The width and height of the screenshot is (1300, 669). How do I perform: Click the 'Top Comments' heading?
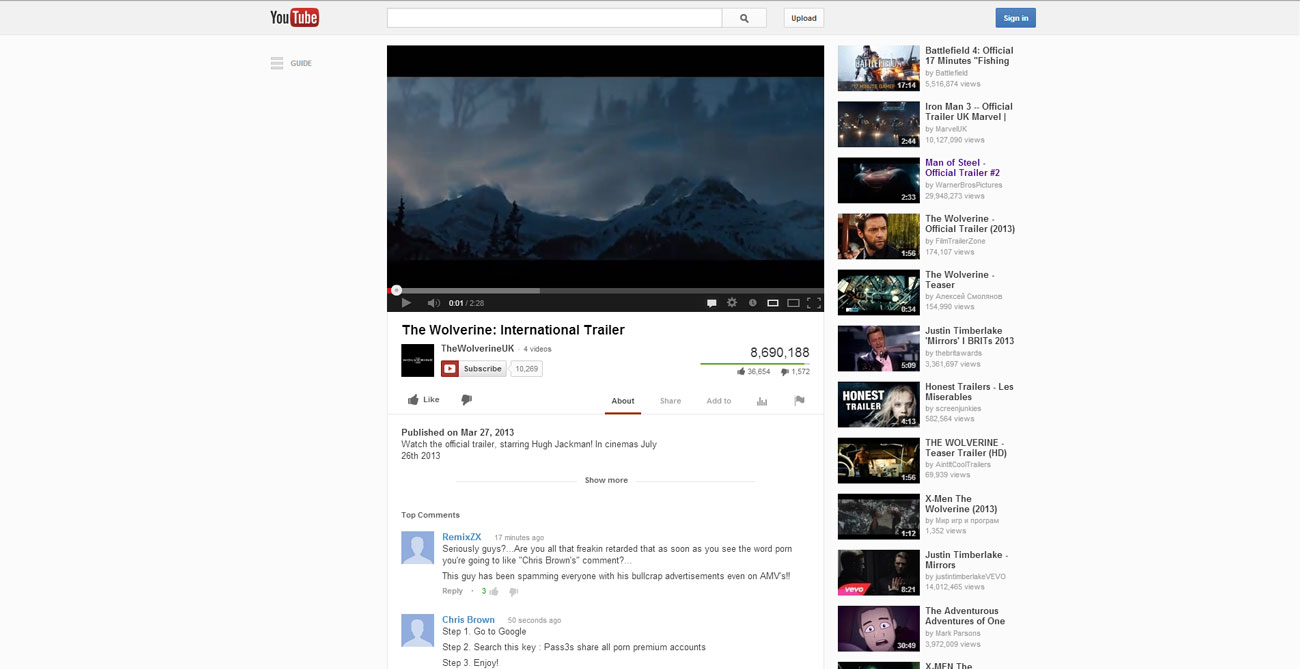pos(430,515)
